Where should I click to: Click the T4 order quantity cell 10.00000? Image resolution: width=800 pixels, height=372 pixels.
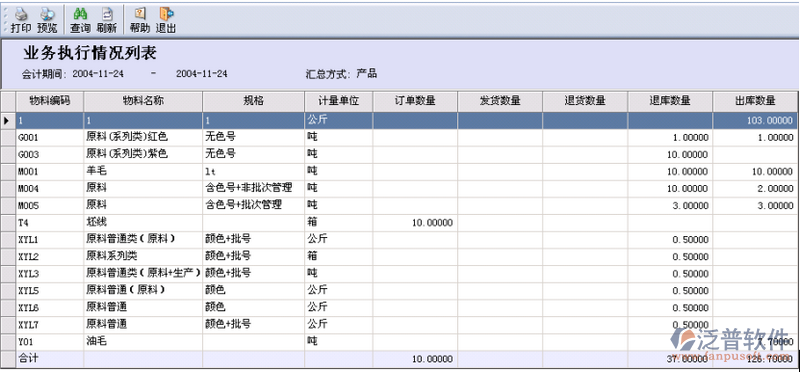(x=415, y=223)
